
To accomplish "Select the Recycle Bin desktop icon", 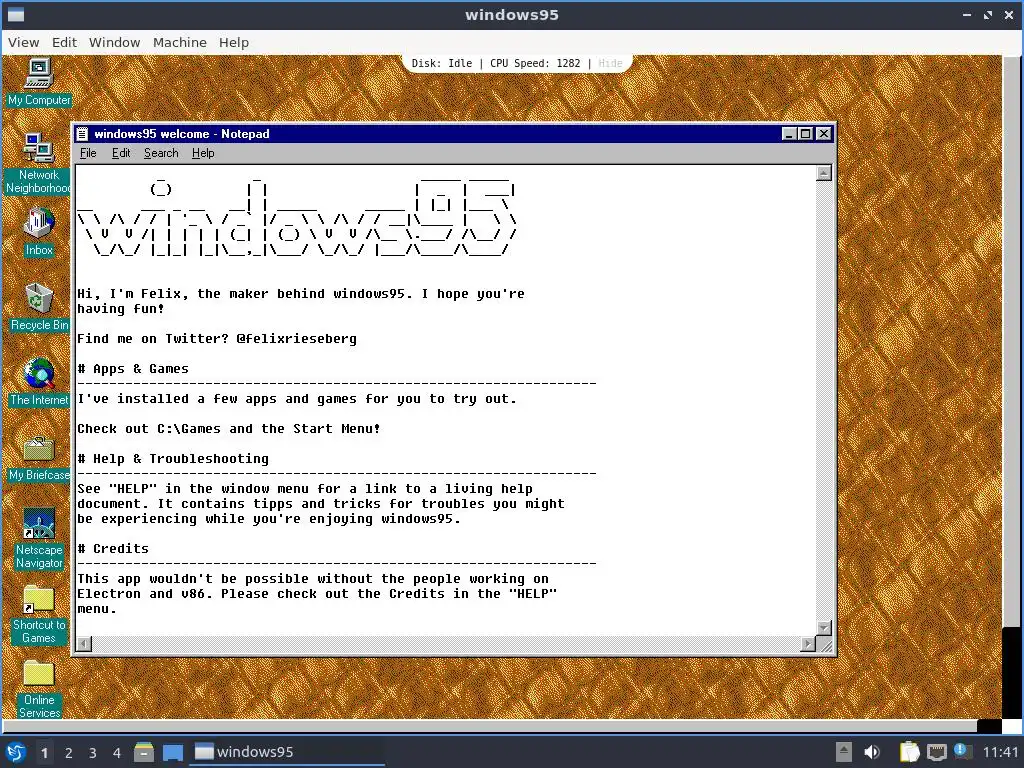I will coord(39,307).
